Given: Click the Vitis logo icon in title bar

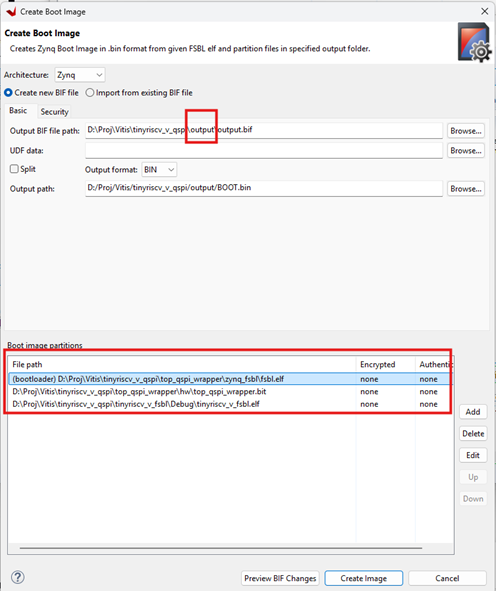Looking at the screenshot, I should point(11,12).
